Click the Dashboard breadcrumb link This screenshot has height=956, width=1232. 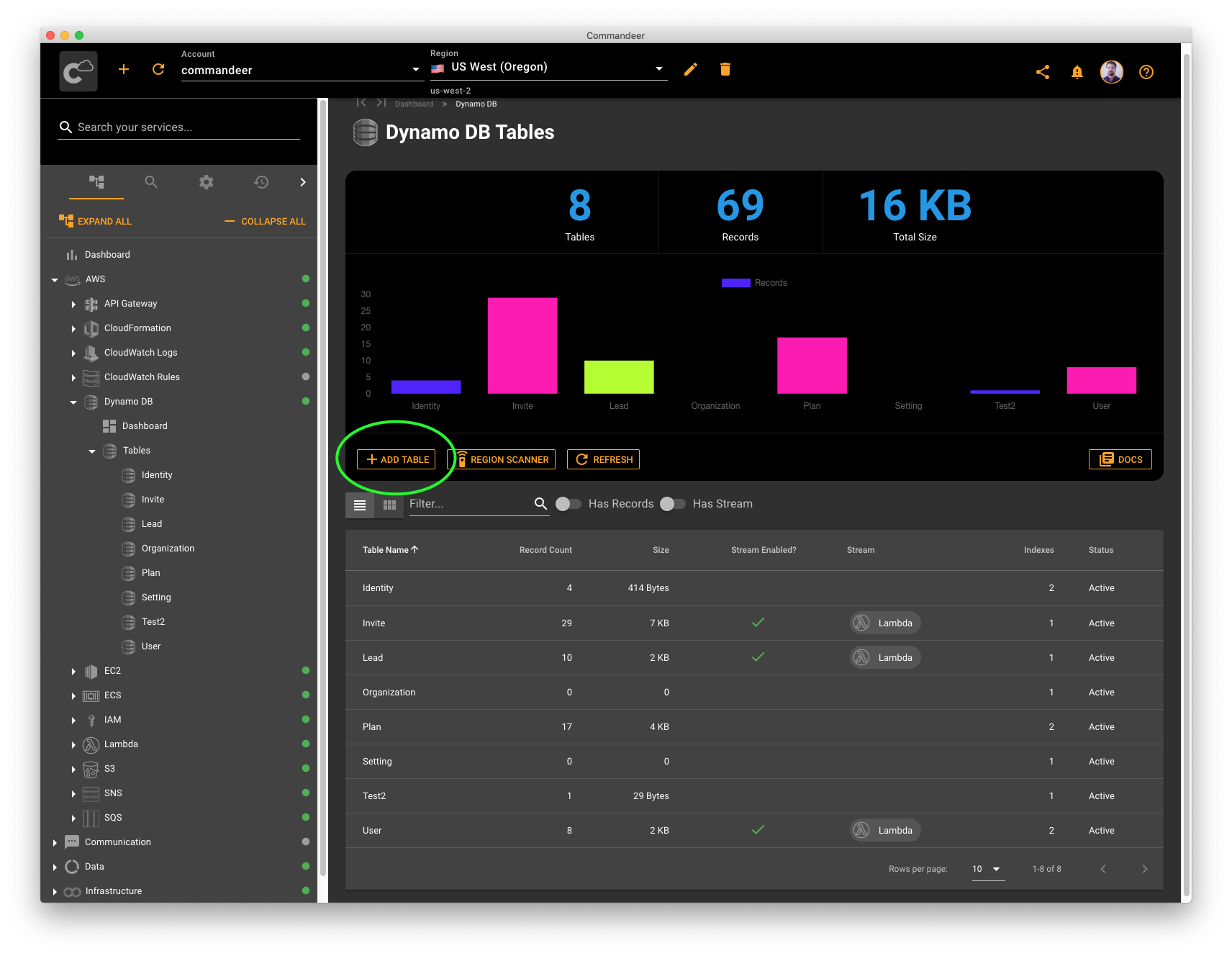pos(414,104)
